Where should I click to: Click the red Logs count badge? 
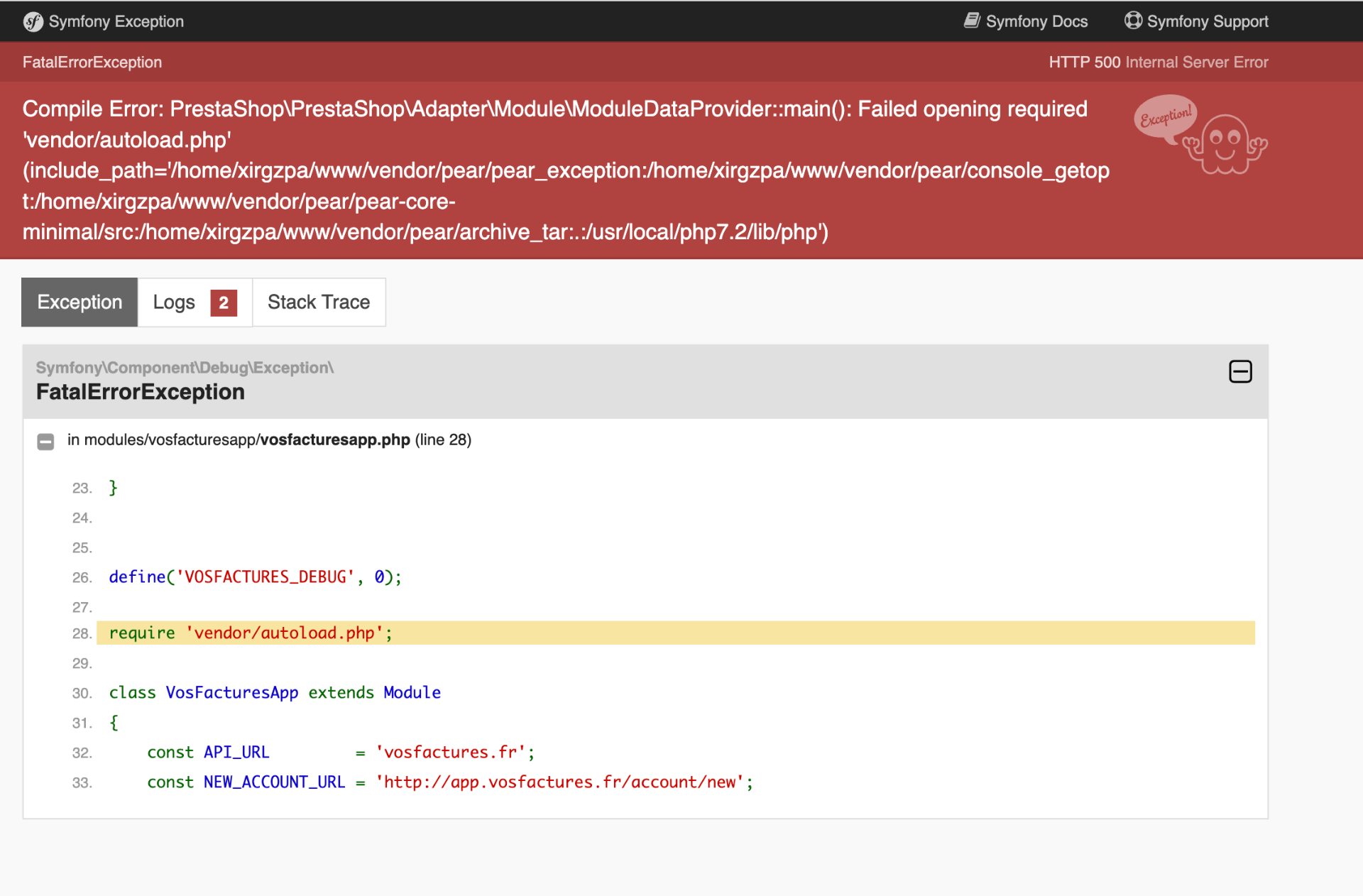coord(224,303)
